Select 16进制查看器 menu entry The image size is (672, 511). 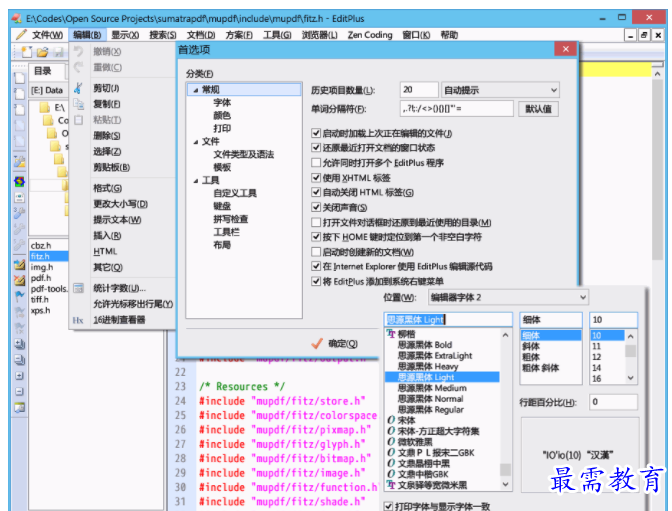(119, 320)
